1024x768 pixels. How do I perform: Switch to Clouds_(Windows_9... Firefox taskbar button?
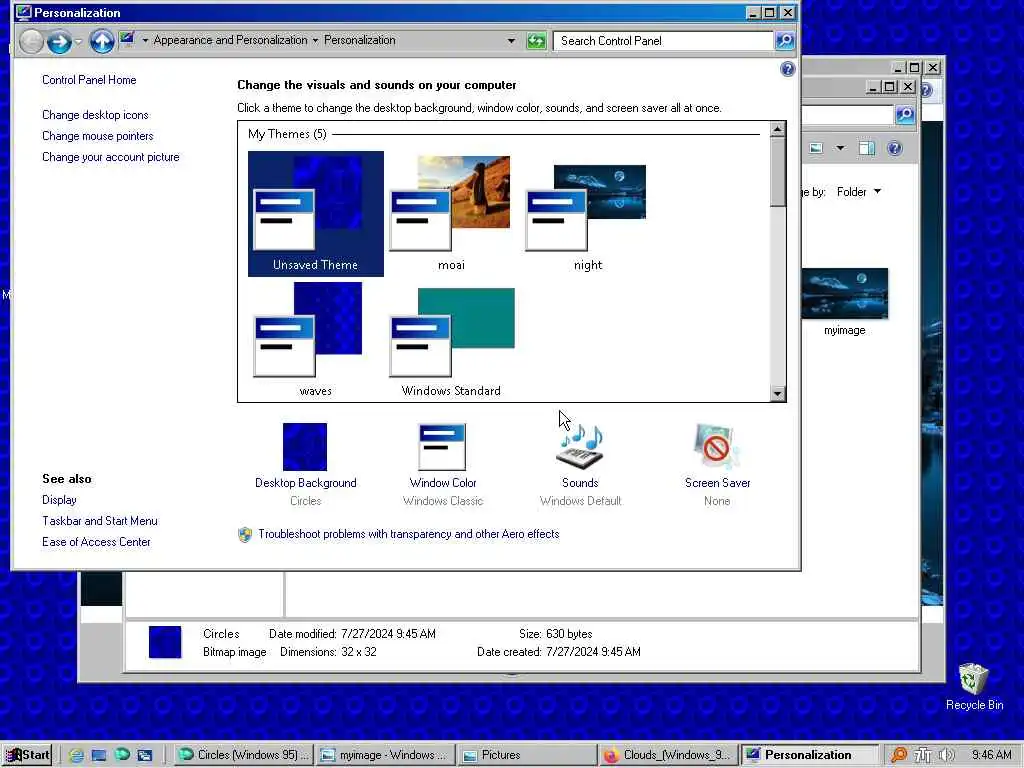669,755
